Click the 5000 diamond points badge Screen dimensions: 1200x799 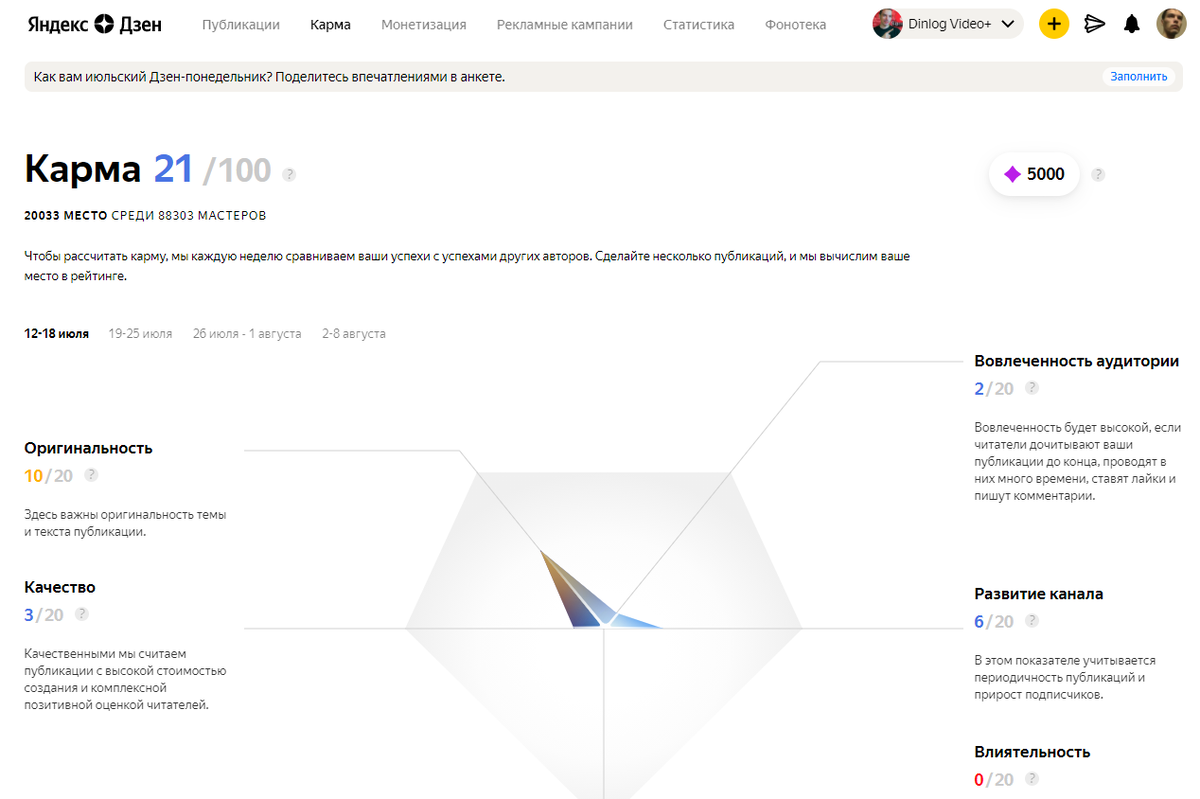tap(1035, 174)
